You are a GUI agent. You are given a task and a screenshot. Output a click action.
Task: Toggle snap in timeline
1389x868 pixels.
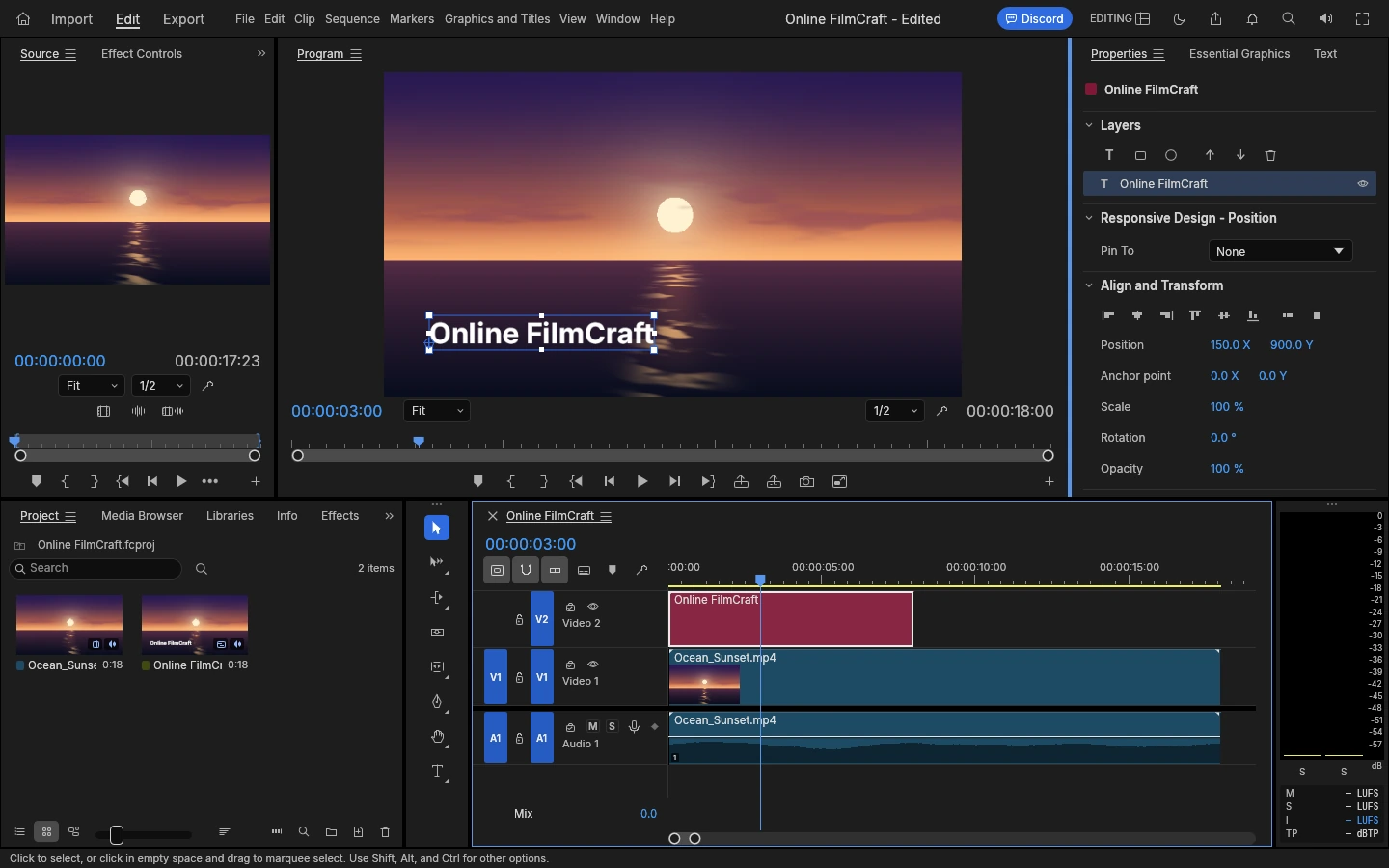tap(526, 570)
